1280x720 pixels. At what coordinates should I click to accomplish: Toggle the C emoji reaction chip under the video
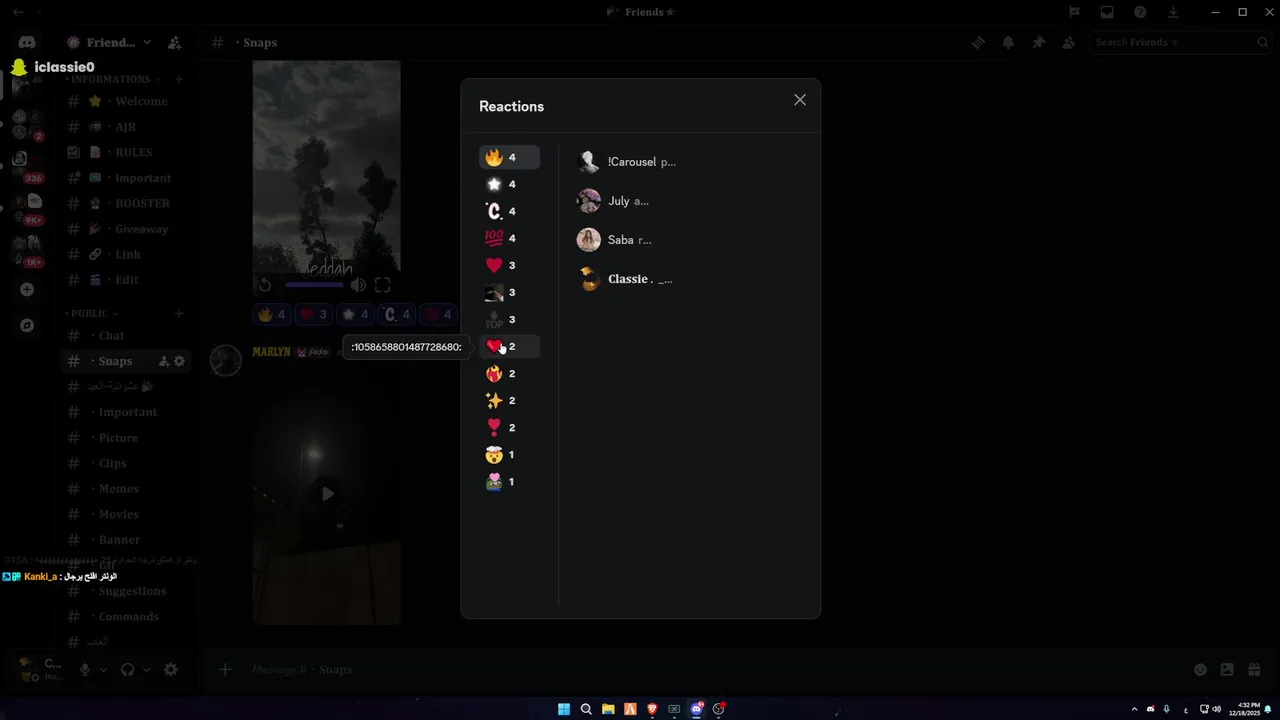pos(396,314)
